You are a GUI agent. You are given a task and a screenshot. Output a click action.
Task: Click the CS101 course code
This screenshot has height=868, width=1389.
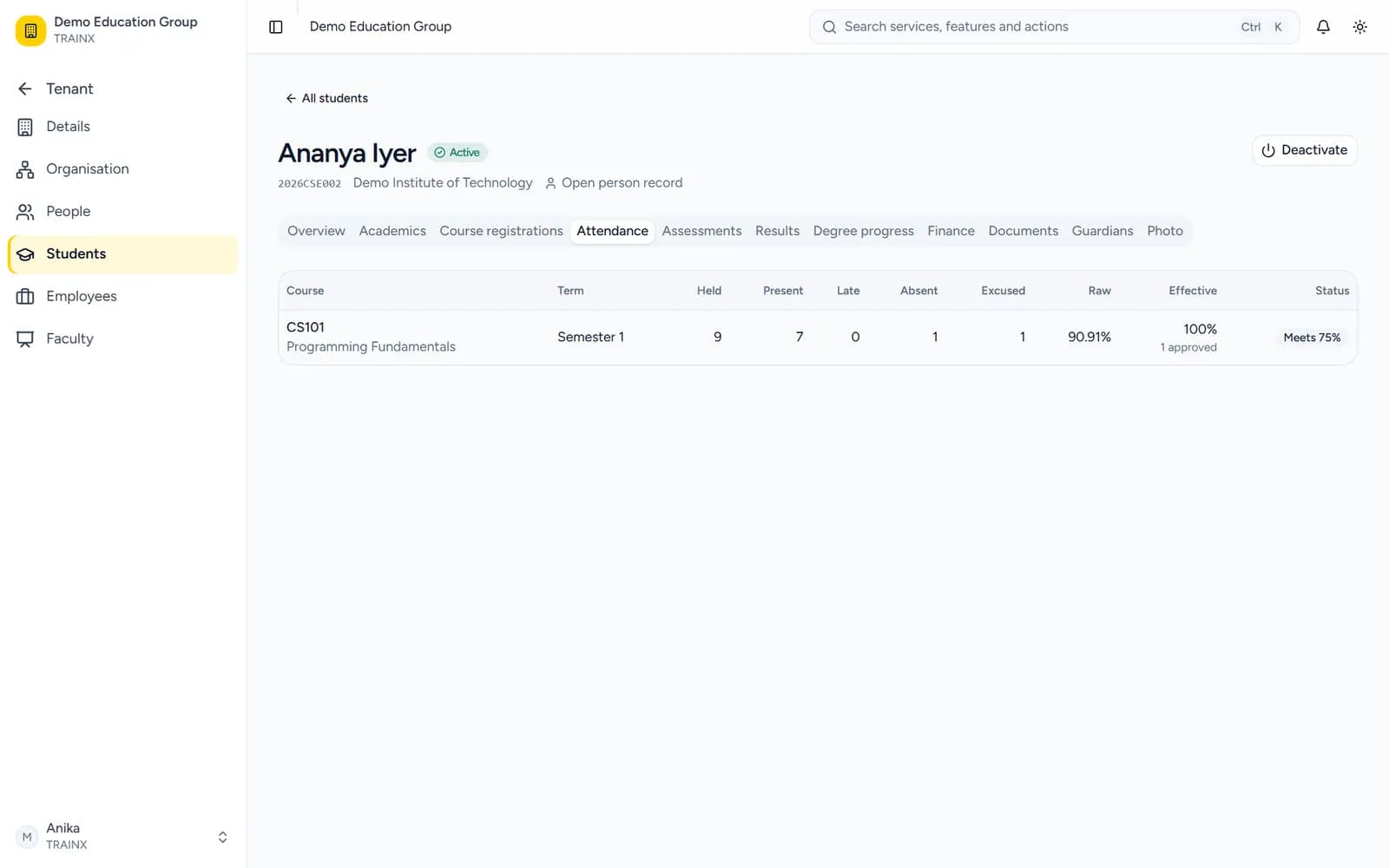tap(306, 327)
